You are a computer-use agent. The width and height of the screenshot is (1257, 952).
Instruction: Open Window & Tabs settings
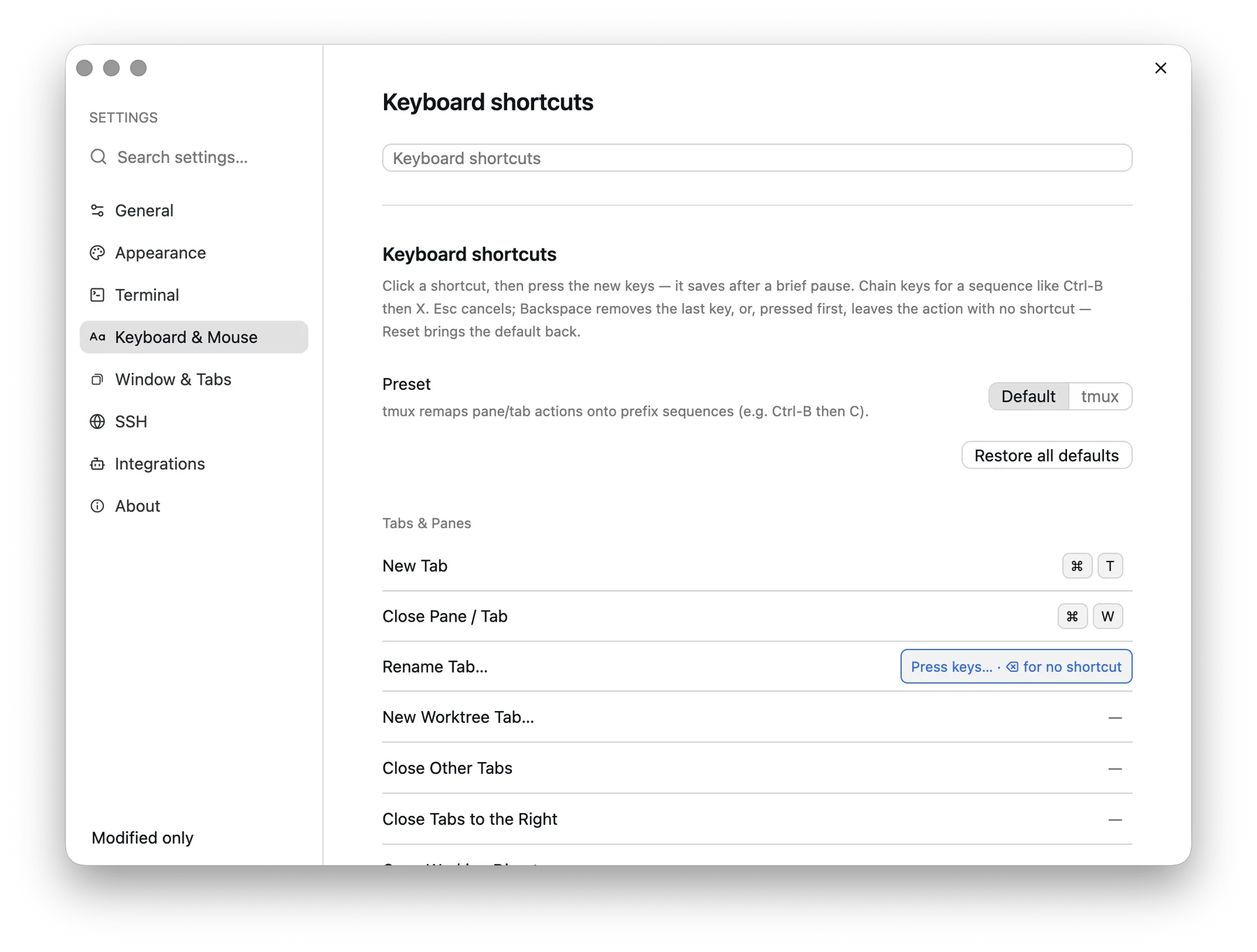pyautogui.click(x=193, y=379)
